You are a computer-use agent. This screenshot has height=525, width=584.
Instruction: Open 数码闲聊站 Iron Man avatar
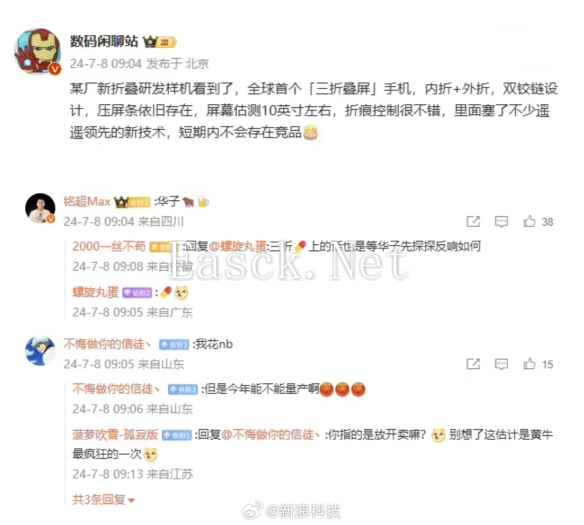38,51
